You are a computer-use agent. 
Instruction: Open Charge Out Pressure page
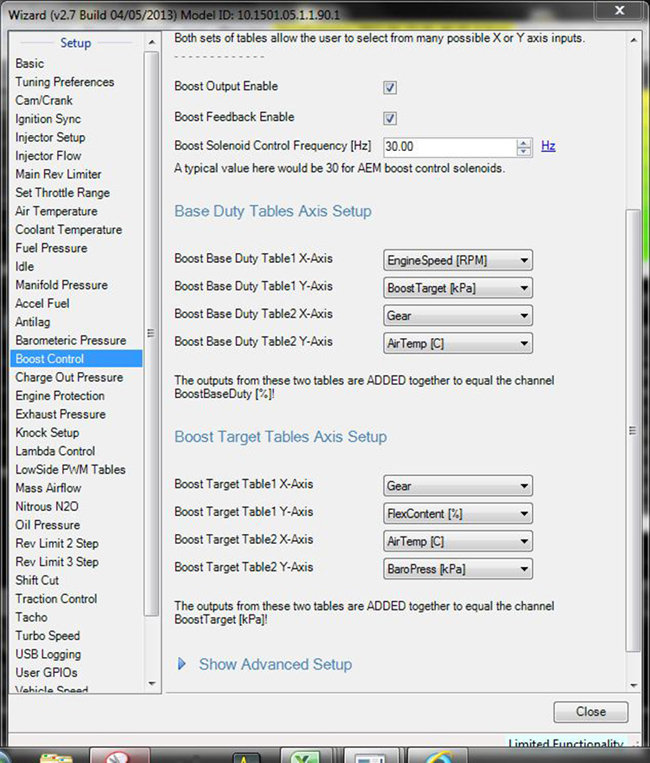coord(69,378)
